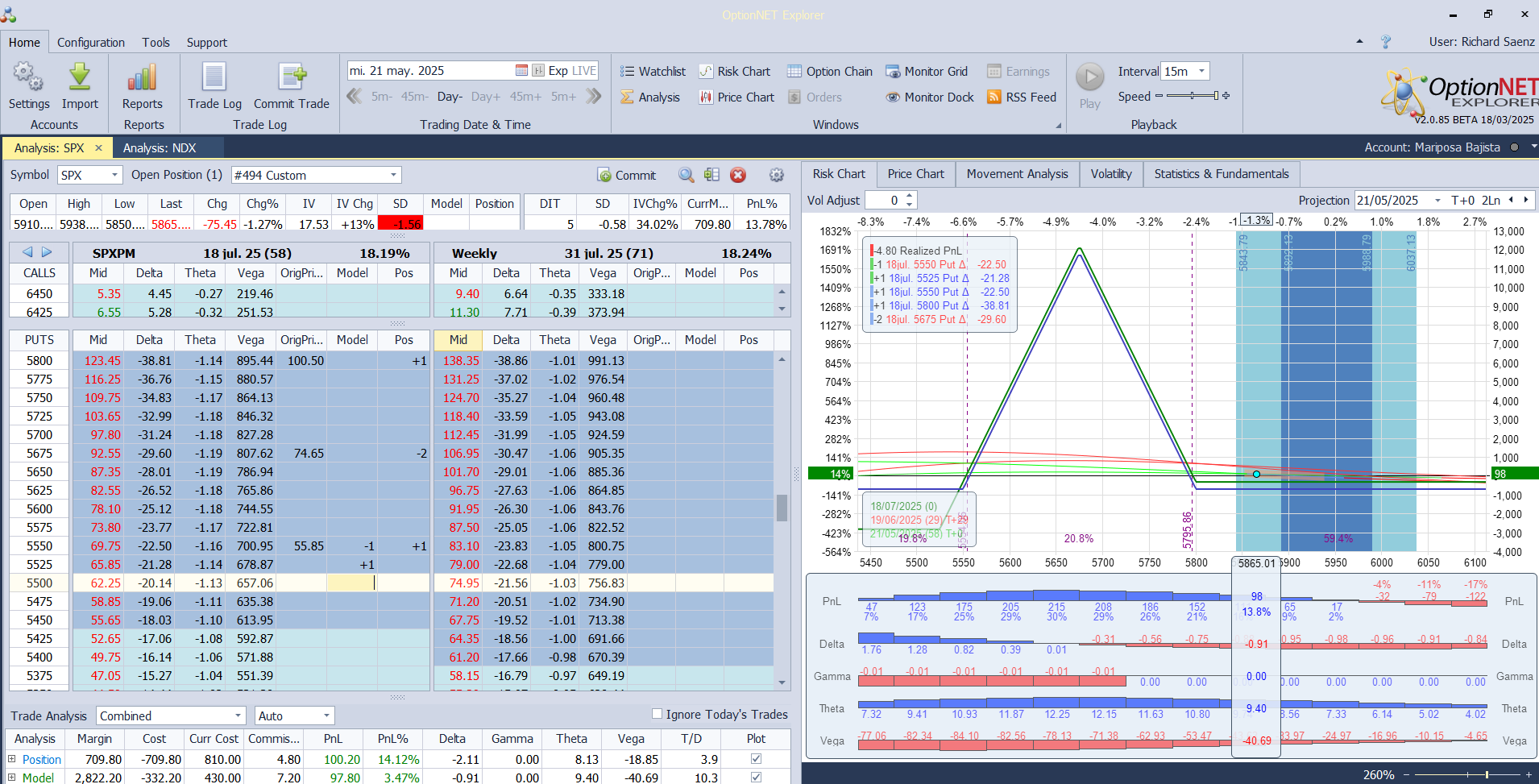Toggle the T+0 line button
This screenshot has height=784, width=1539.
point(1463,201)
